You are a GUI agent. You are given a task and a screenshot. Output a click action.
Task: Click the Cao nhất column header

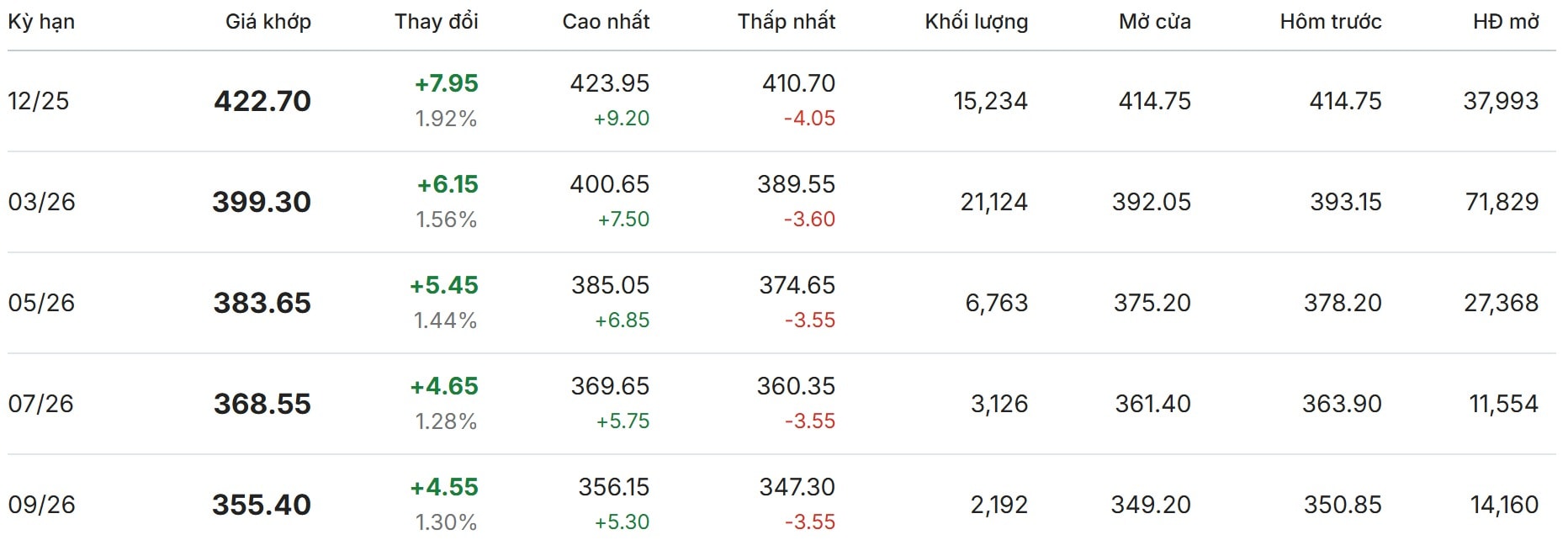(x=606, y=22)
